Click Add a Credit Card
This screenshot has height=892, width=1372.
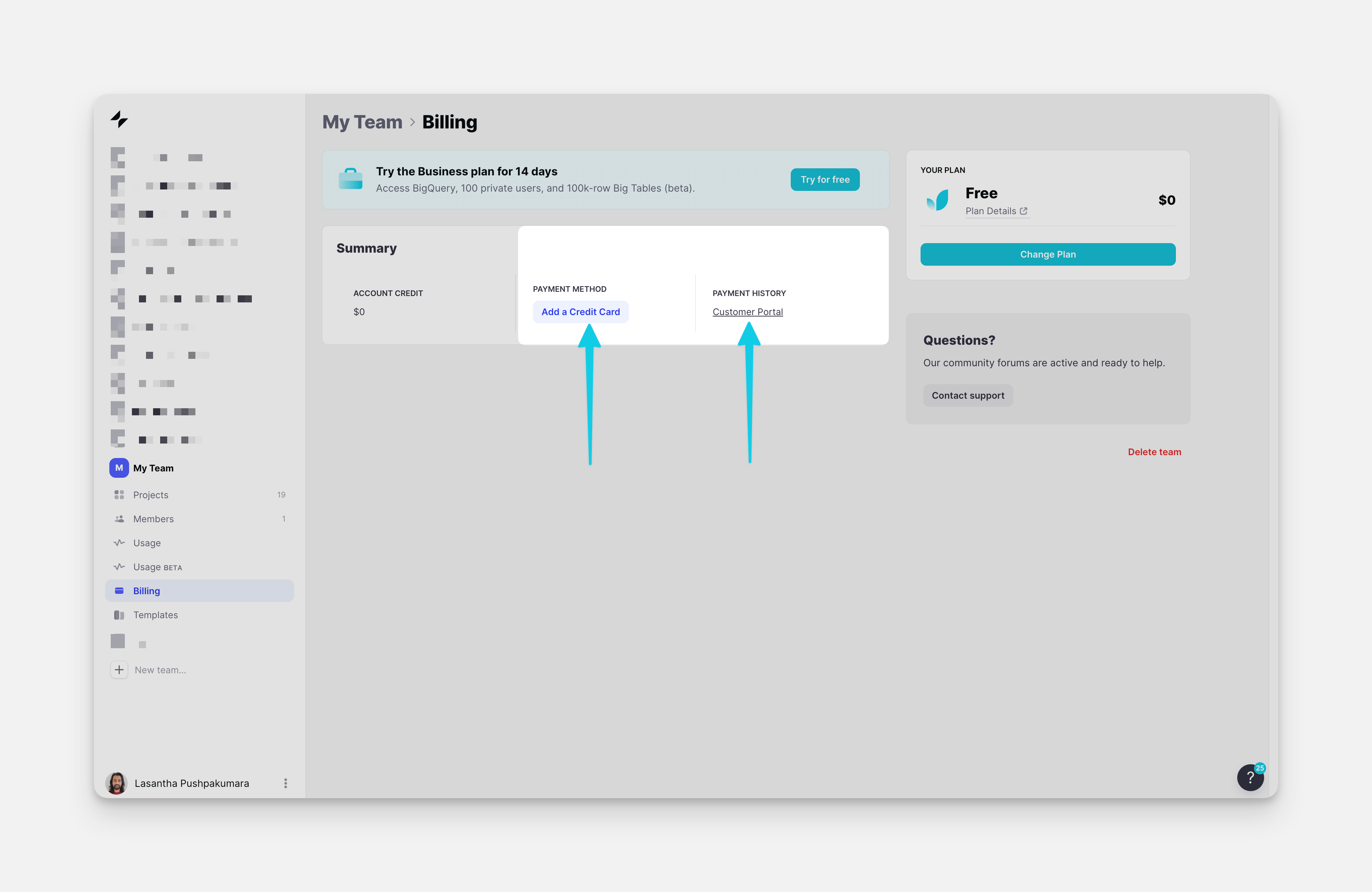pyautogui.click(x=581, y=312)
